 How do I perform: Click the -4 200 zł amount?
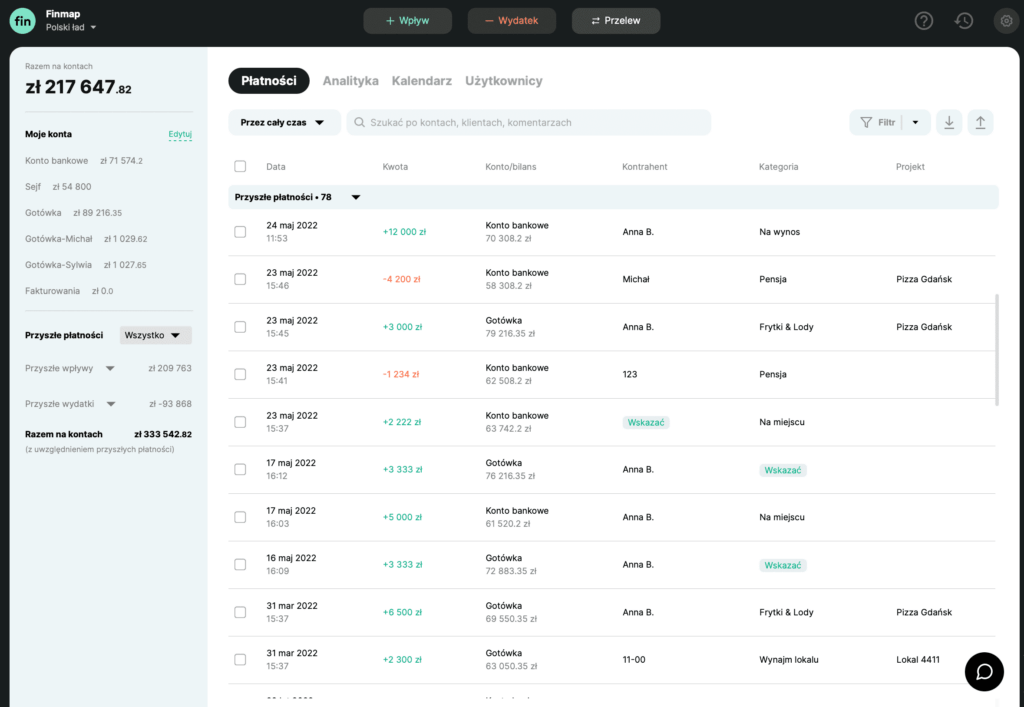[x=402, y=279]
